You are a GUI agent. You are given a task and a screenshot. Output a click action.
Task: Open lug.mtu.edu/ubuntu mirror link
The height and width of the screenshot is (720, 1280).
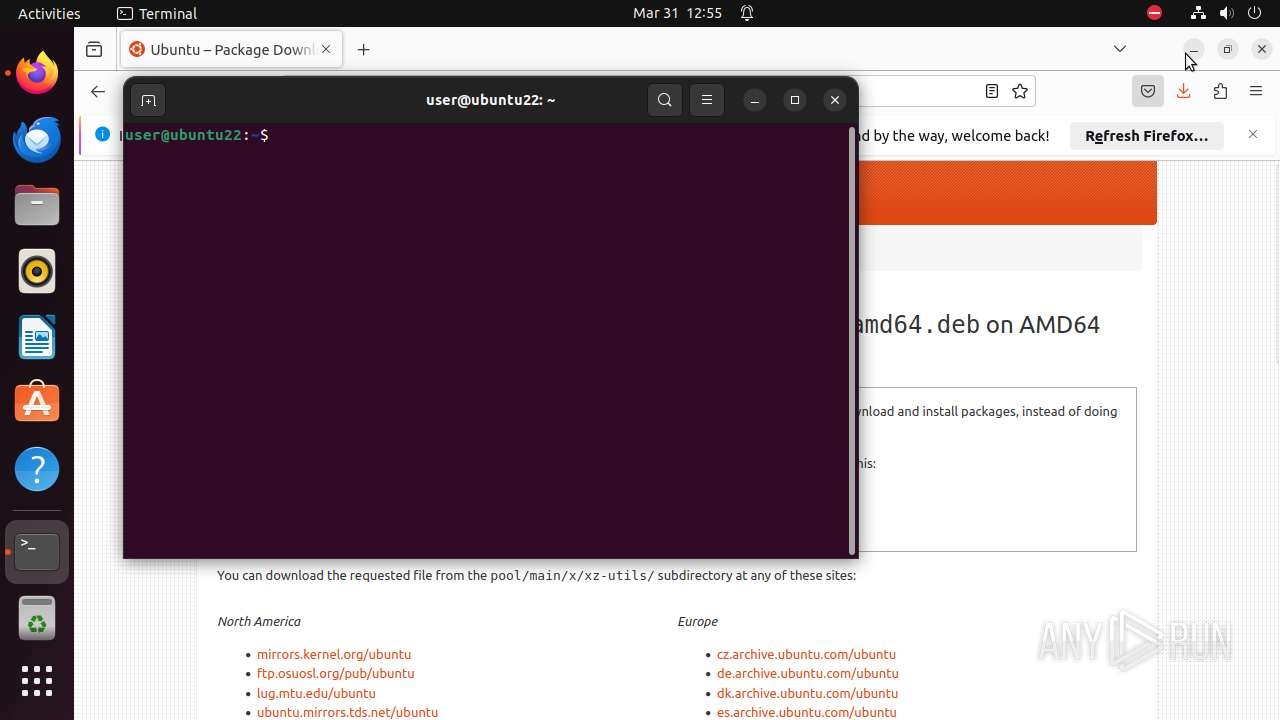(316, 693)
